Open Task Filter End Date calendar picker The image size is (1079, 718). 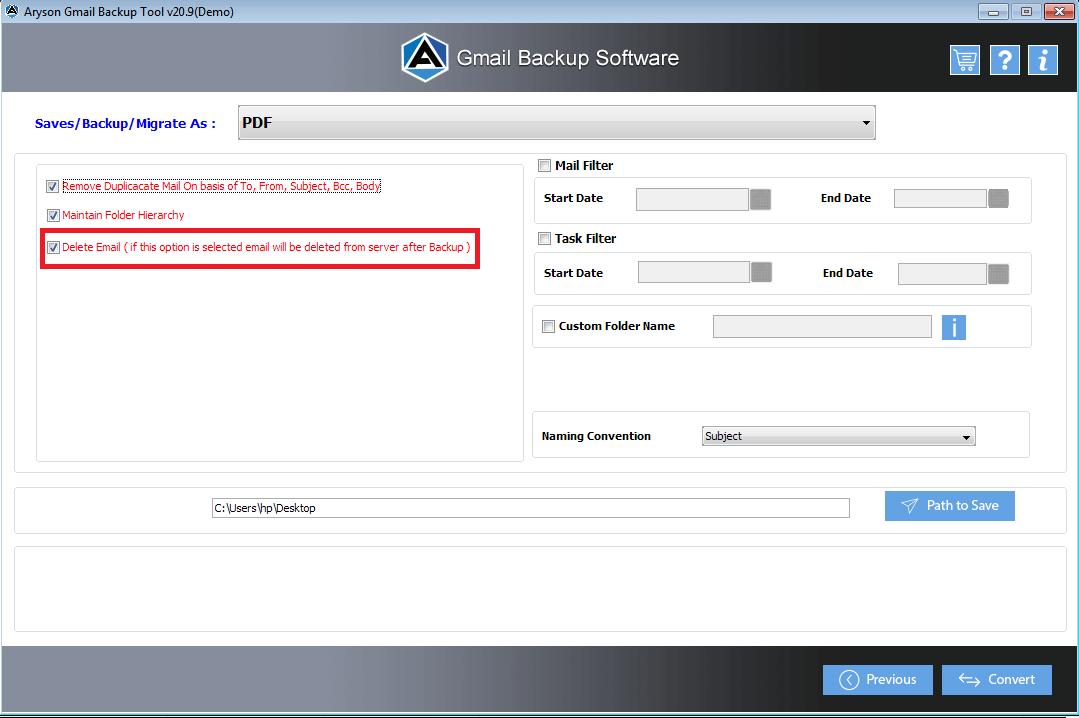[x=998, y=274]
